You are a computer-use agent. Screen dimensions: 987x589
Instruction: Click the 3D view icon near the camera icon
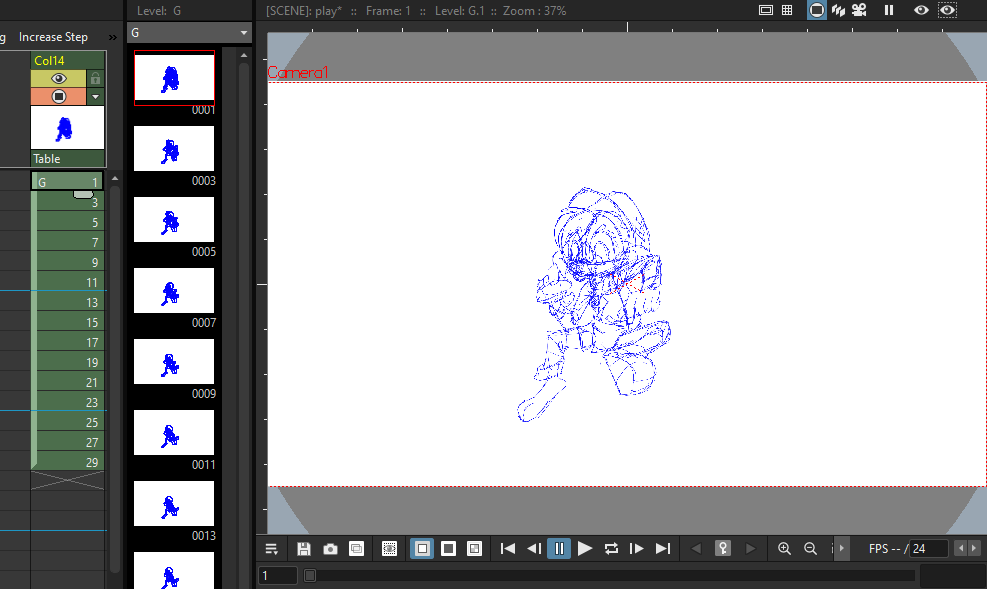point(838,10)
